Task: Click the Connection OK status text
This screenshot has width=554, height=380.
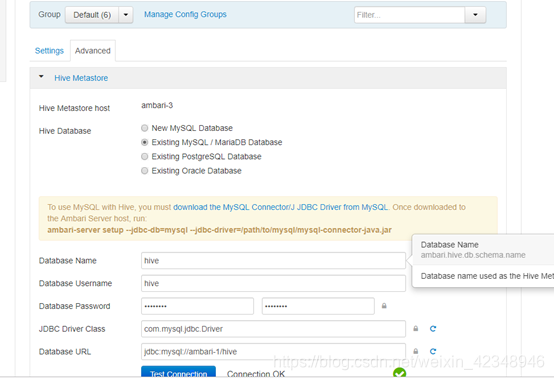Action: pyautogui.click(x=256, y=374)
